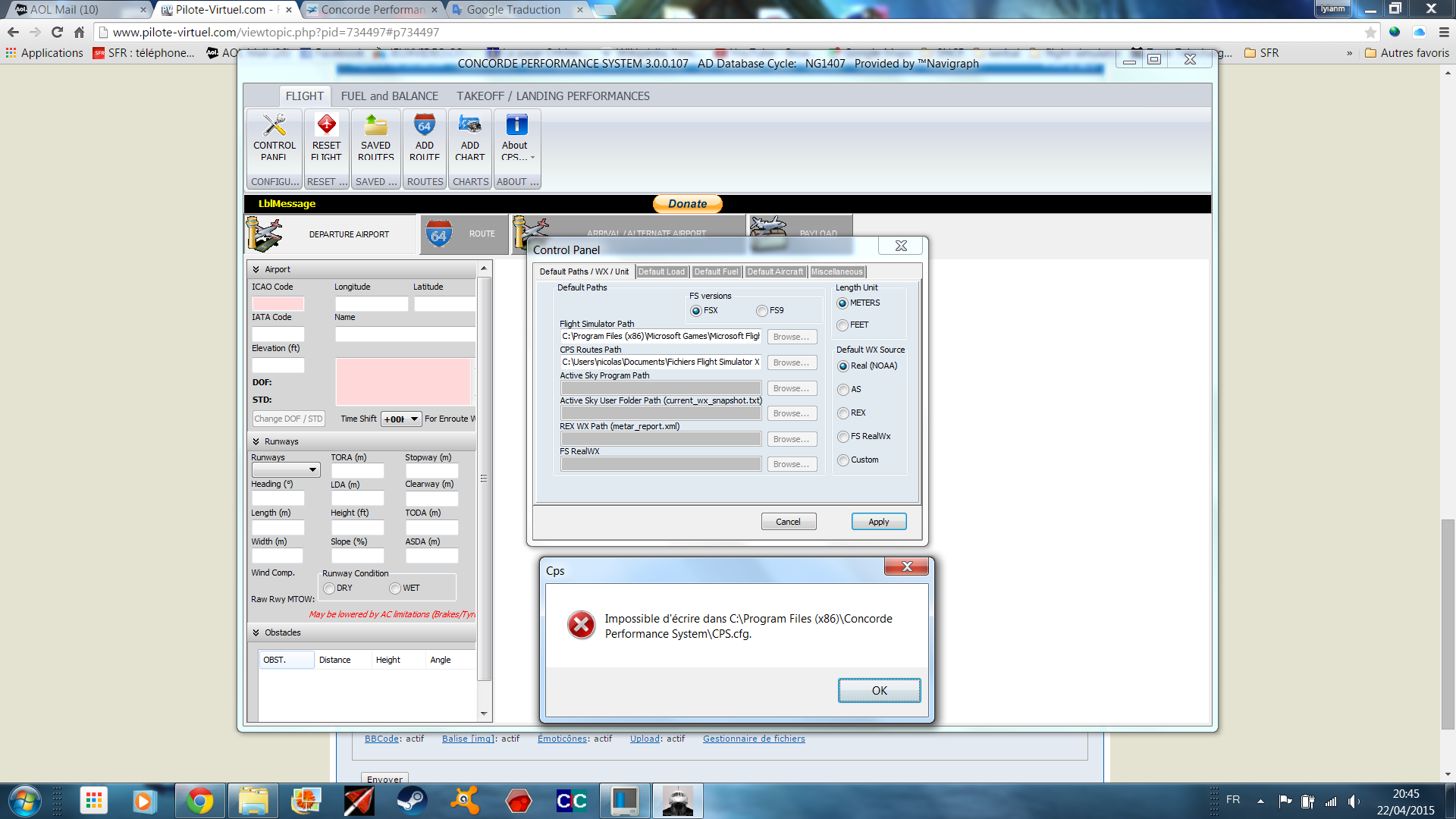The image size is (1456, 819).
Task: Click the CPS Routes Path field
Action: (x=661, y=362)
